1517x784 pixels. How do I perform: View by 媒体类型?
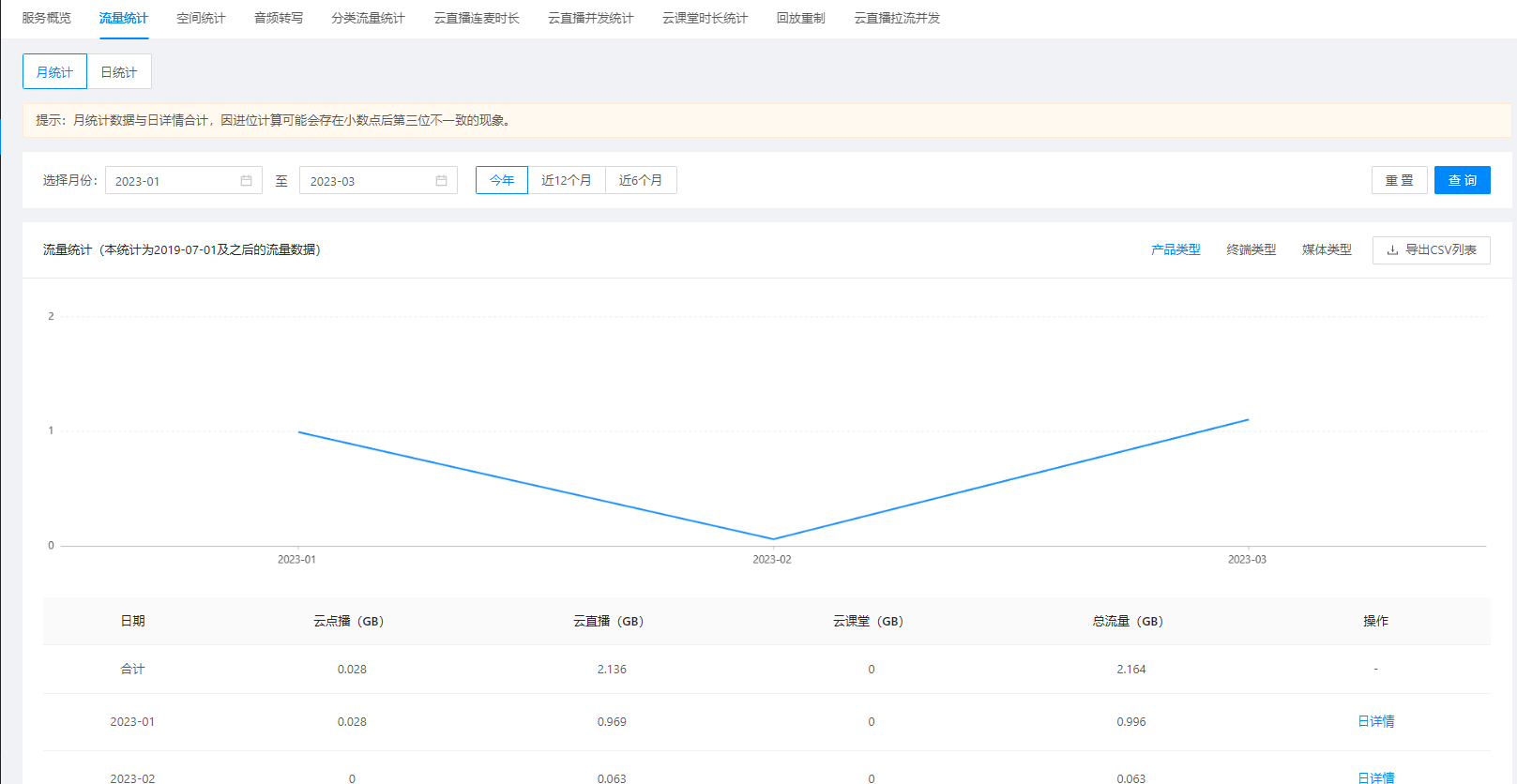tap(1327, 249)
